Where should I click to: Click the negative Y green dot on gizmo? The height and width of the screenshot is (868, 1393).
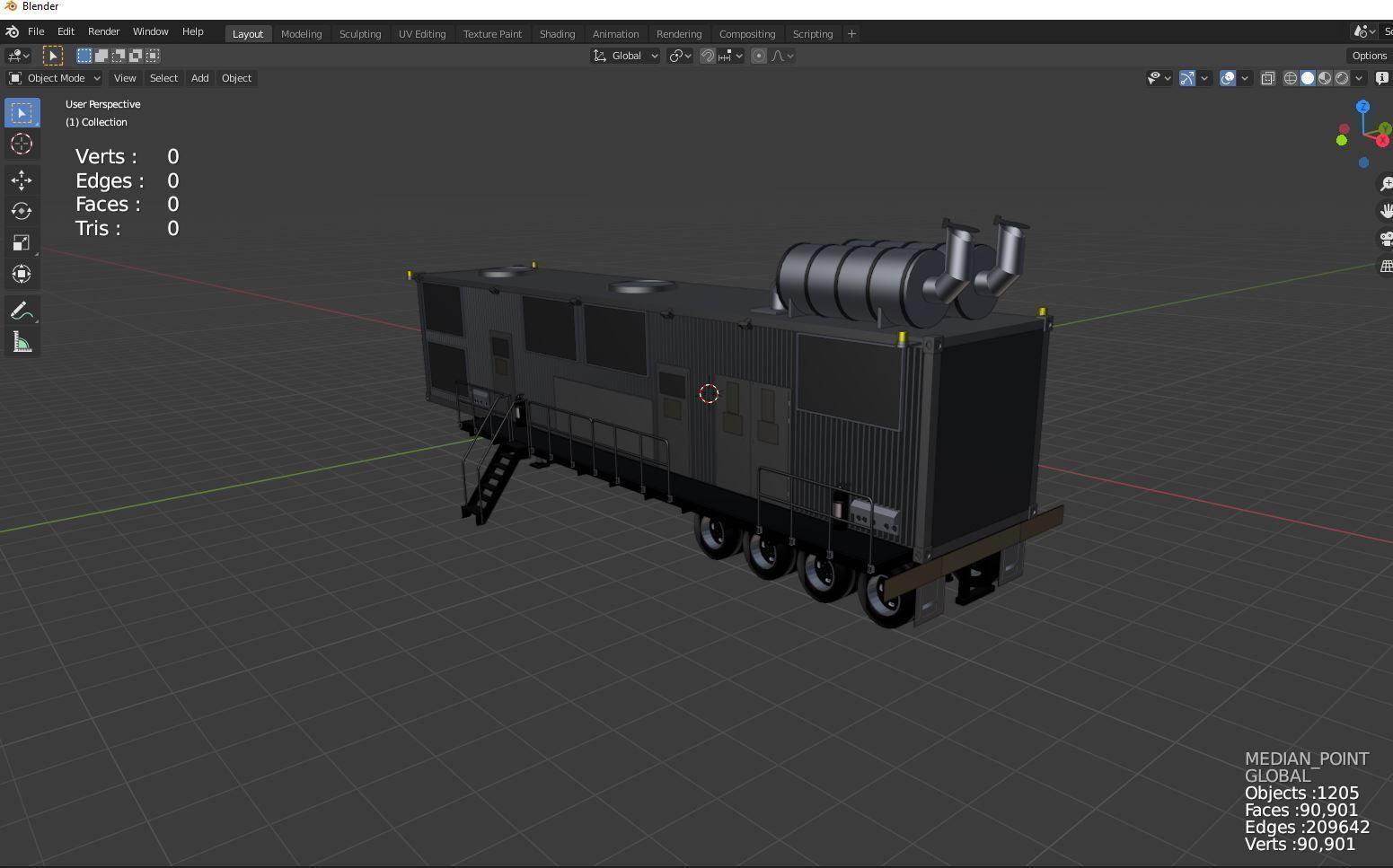(1342, 140)
